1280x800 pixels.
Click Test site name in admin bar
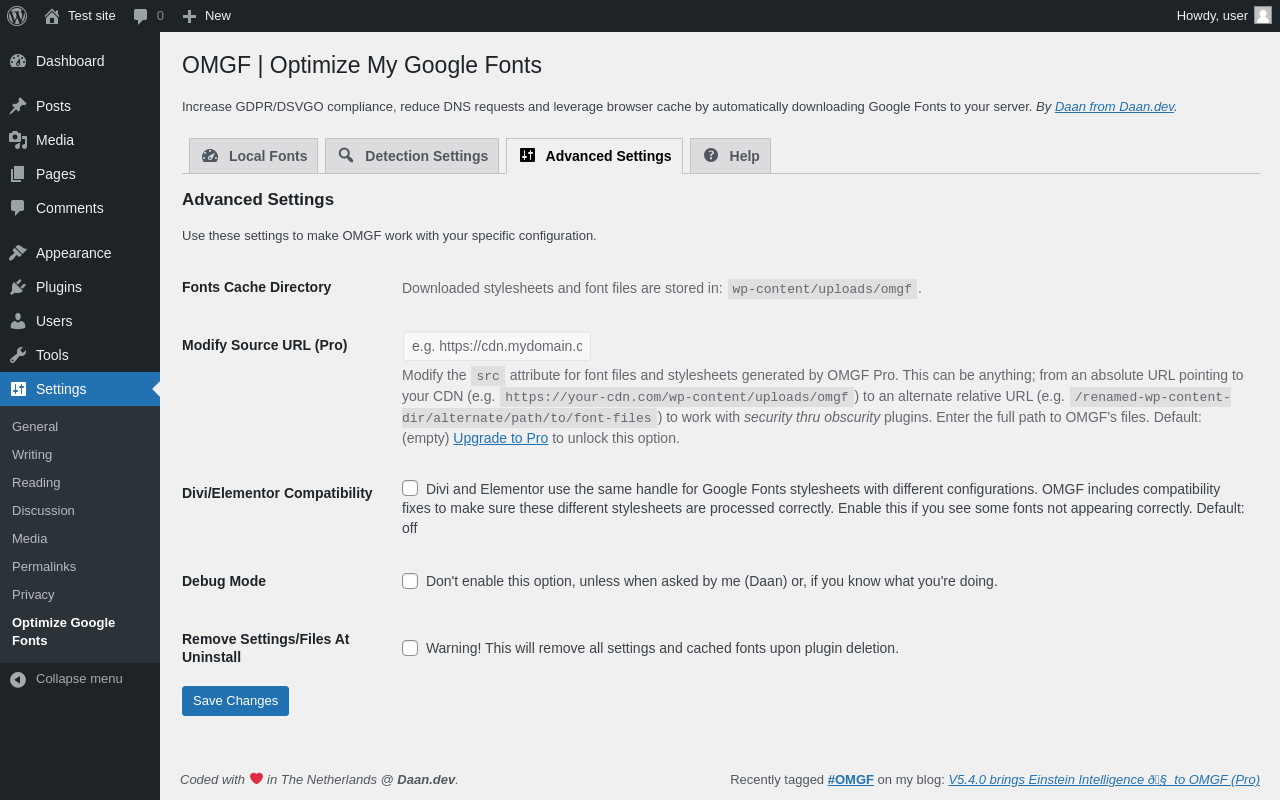coord(92,16)
